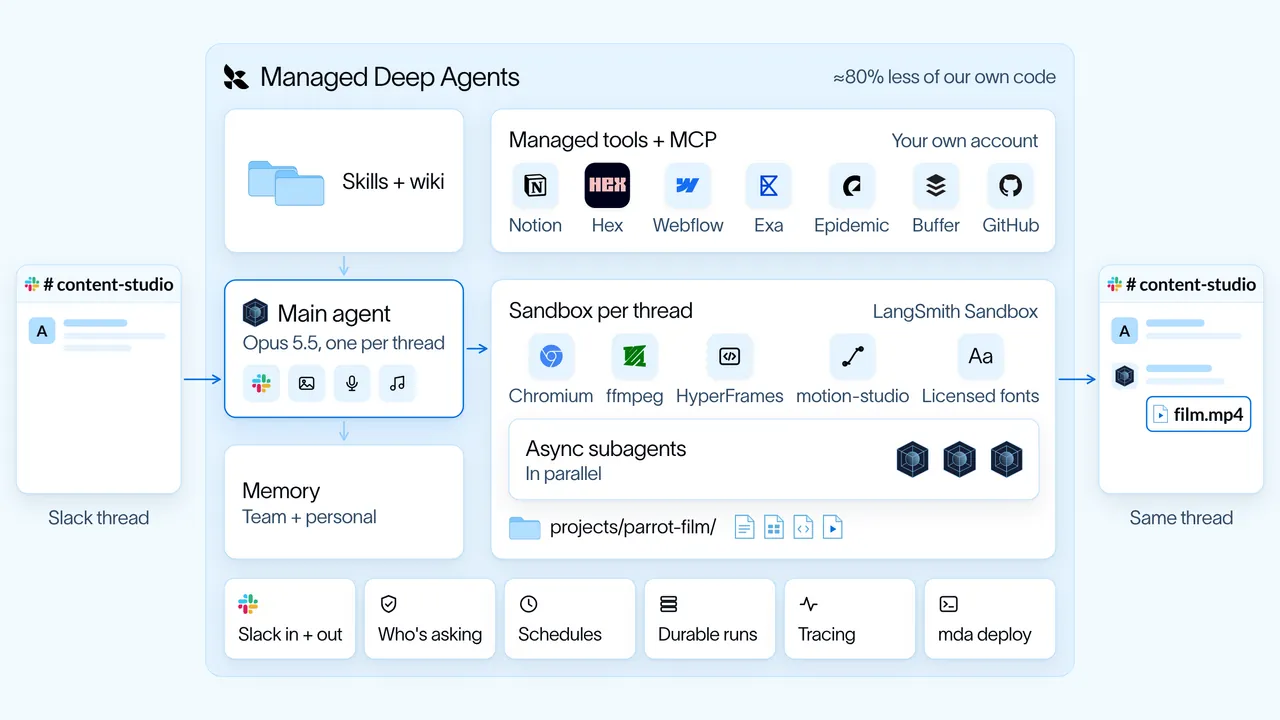Image resolution: width=1280 pixels, height=720 pixels.
Task: Open the Chromium sandbox icon
Action: (x=551, y=357)
